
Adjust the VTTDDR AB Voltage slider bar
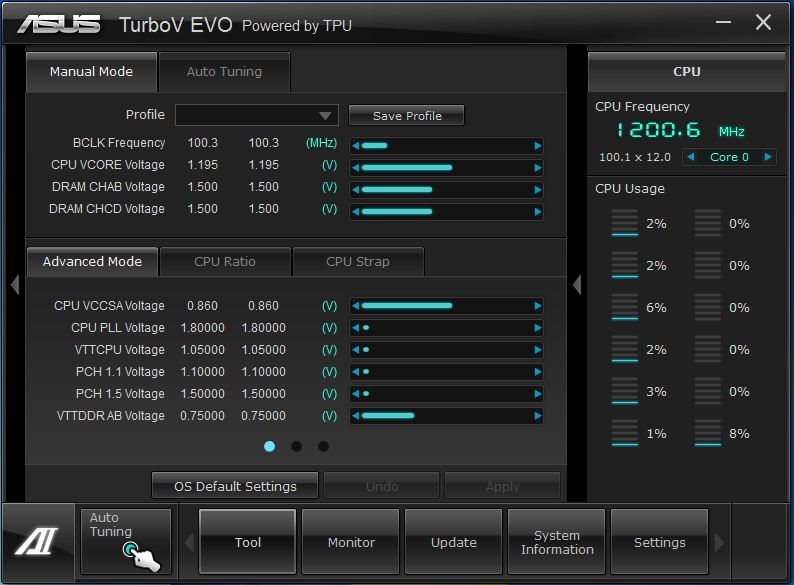[447, 416]
